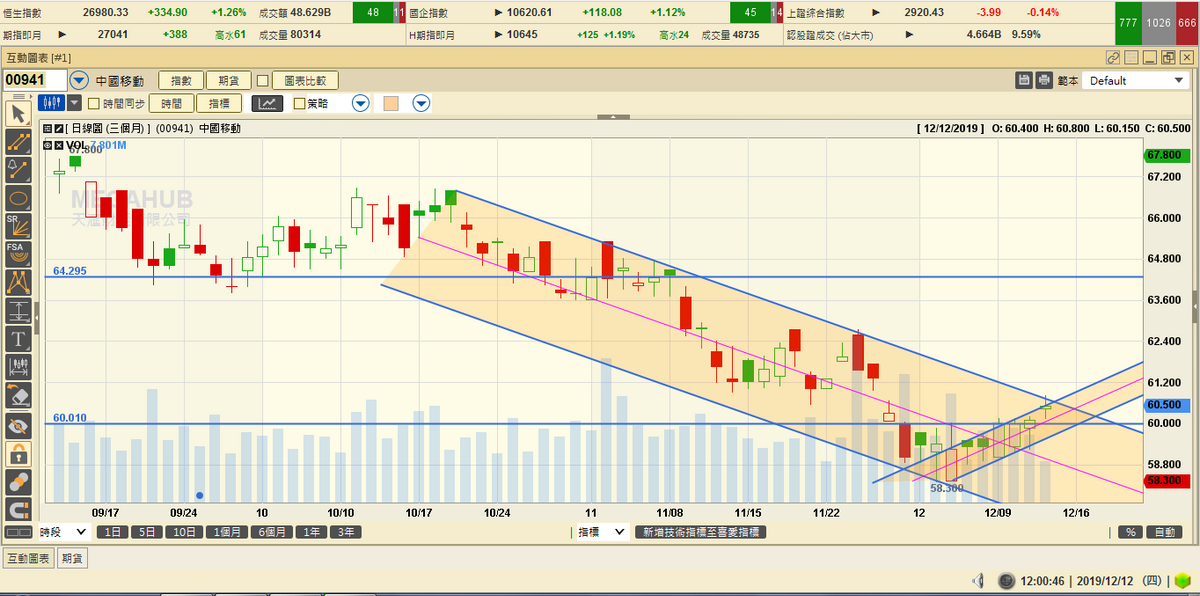Expand the 上證綜合指數 arrow
This screenshot has height=596, width=1200.
click(876, 13)
